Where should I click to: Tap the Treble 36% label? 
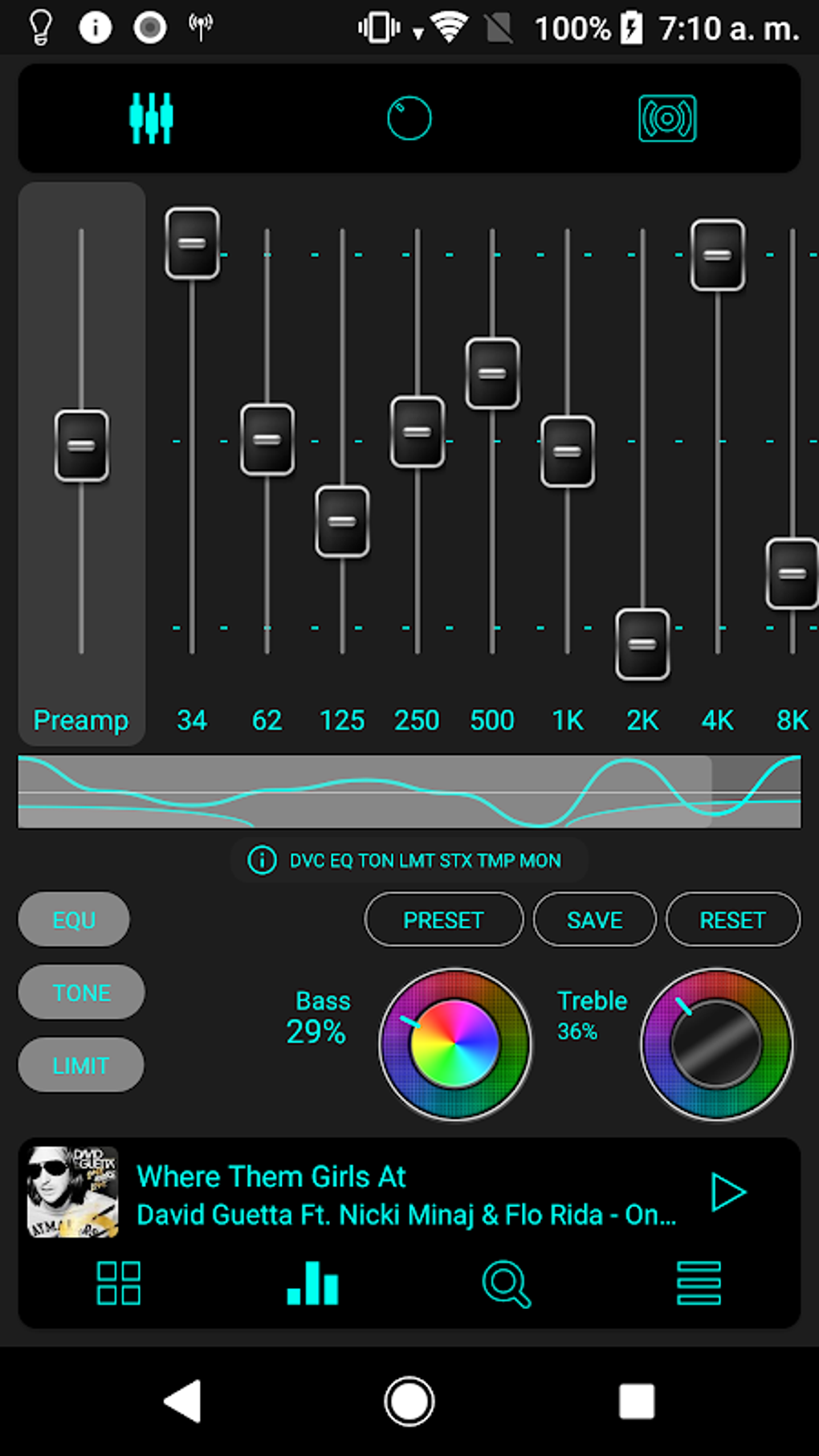[x=592, y=1015]
